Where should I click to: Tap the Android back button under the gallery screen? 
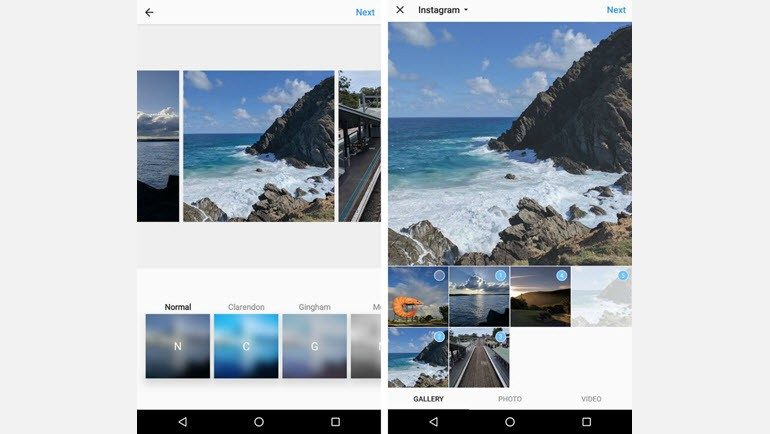point(434,422)
